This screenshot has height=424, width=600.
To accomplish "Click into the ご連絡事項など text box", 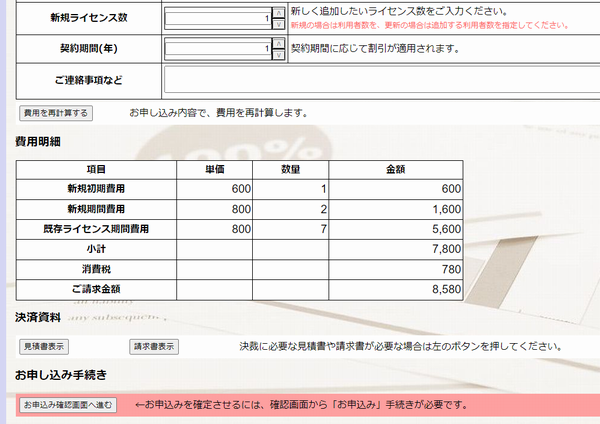I will point(380,79).
